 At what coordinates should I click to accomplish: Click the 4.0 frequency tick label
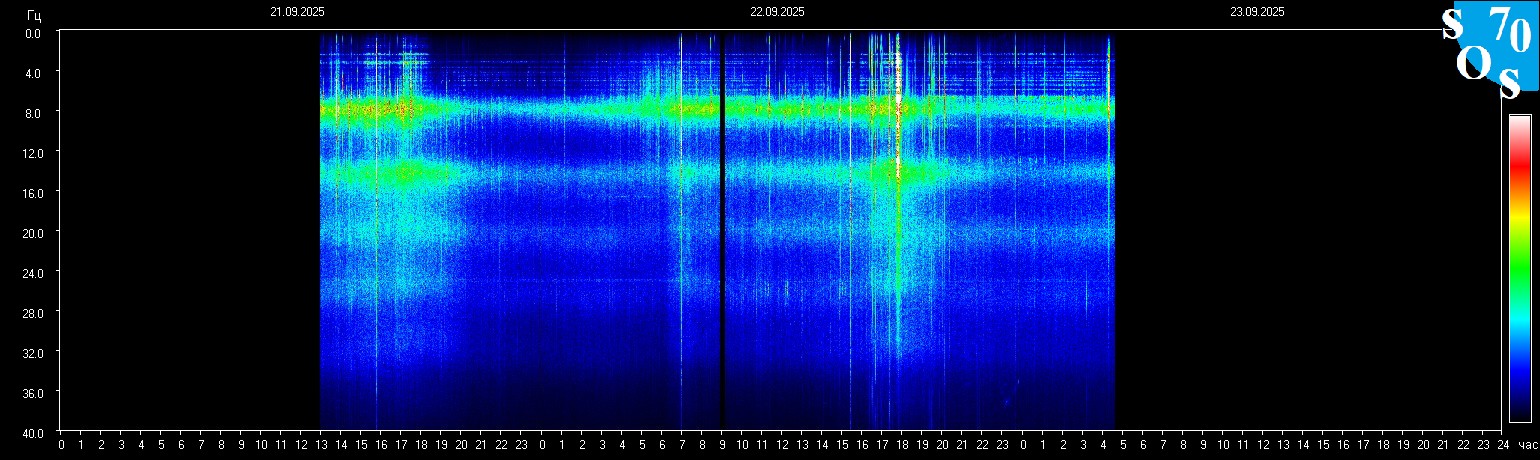pos(33,72)
